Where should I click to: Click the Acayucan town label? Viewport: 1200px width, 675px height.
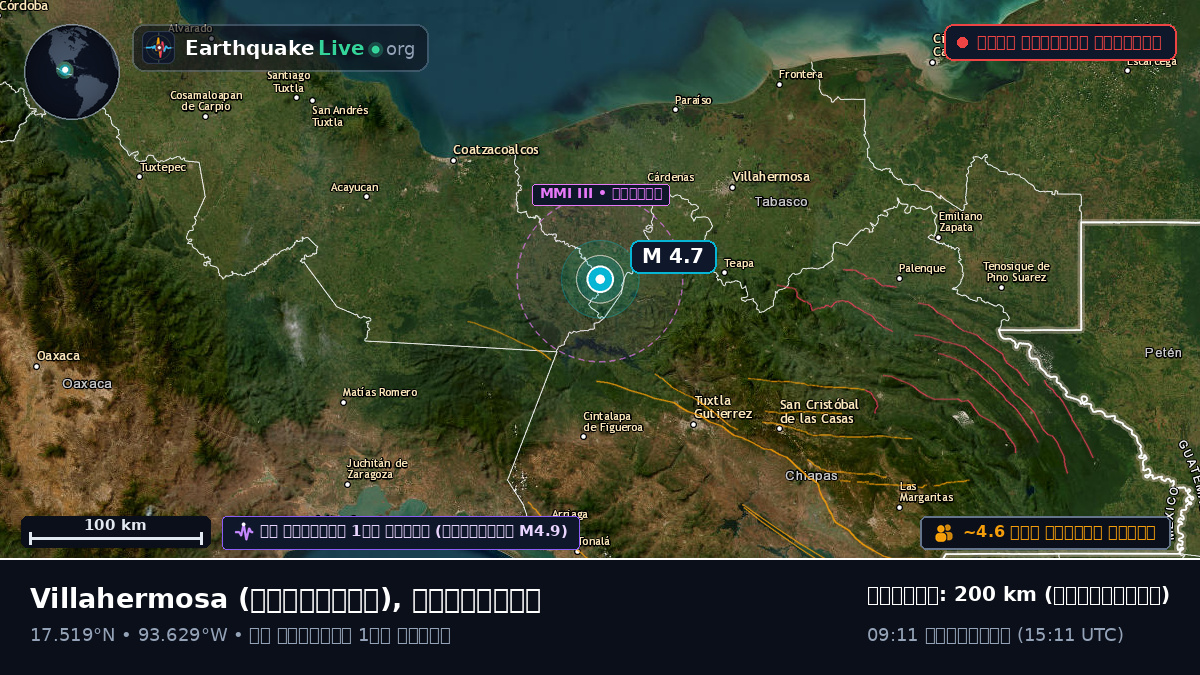355,187
